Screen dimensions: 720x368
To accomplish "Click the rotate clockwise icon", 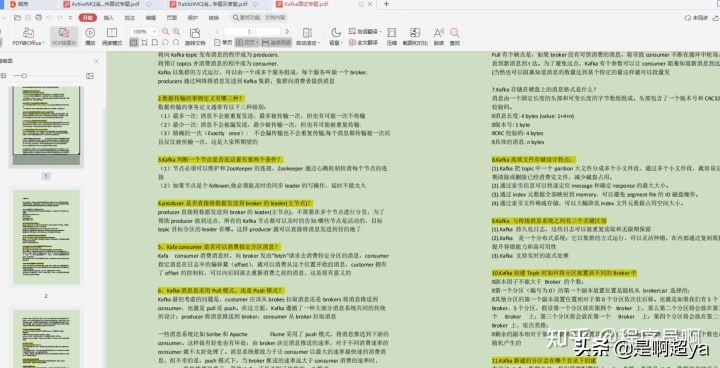I will pyautogui.click(x=176, y=42).
